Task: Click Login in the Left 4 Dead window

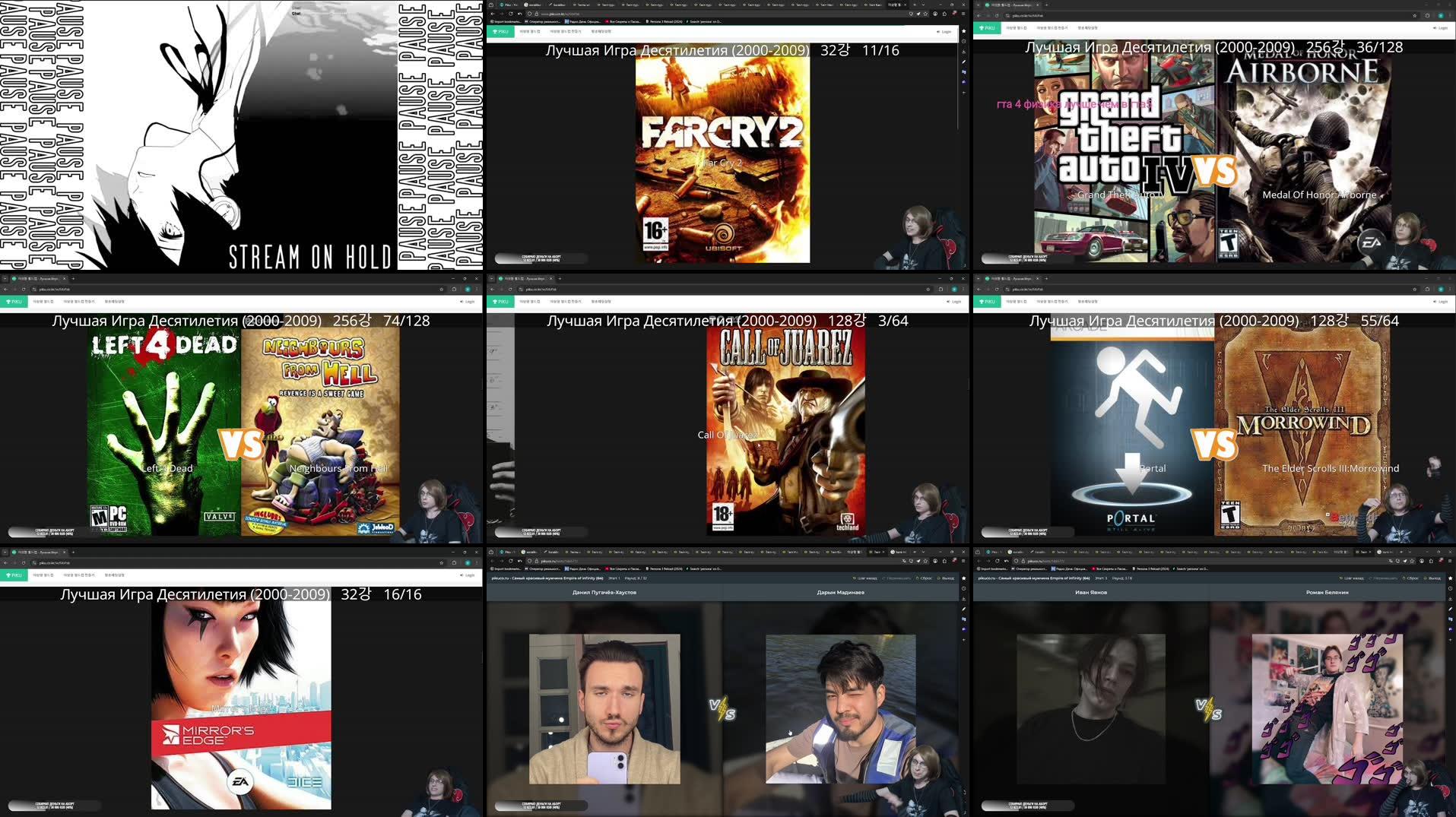Action: pyautogui.click(x=468, y=302)
